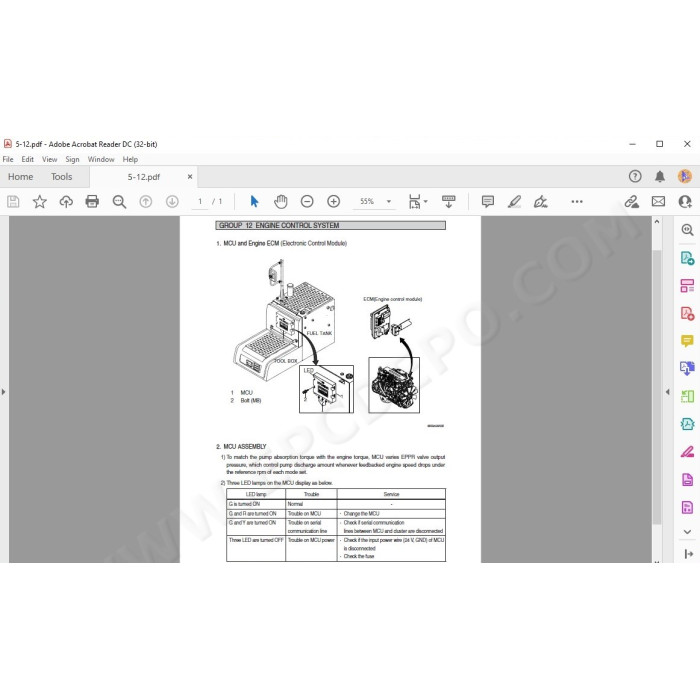The height and width of the screenshot is (700, 700).
Task: Open the Sign document tool
Action: [x=541, y=202]
